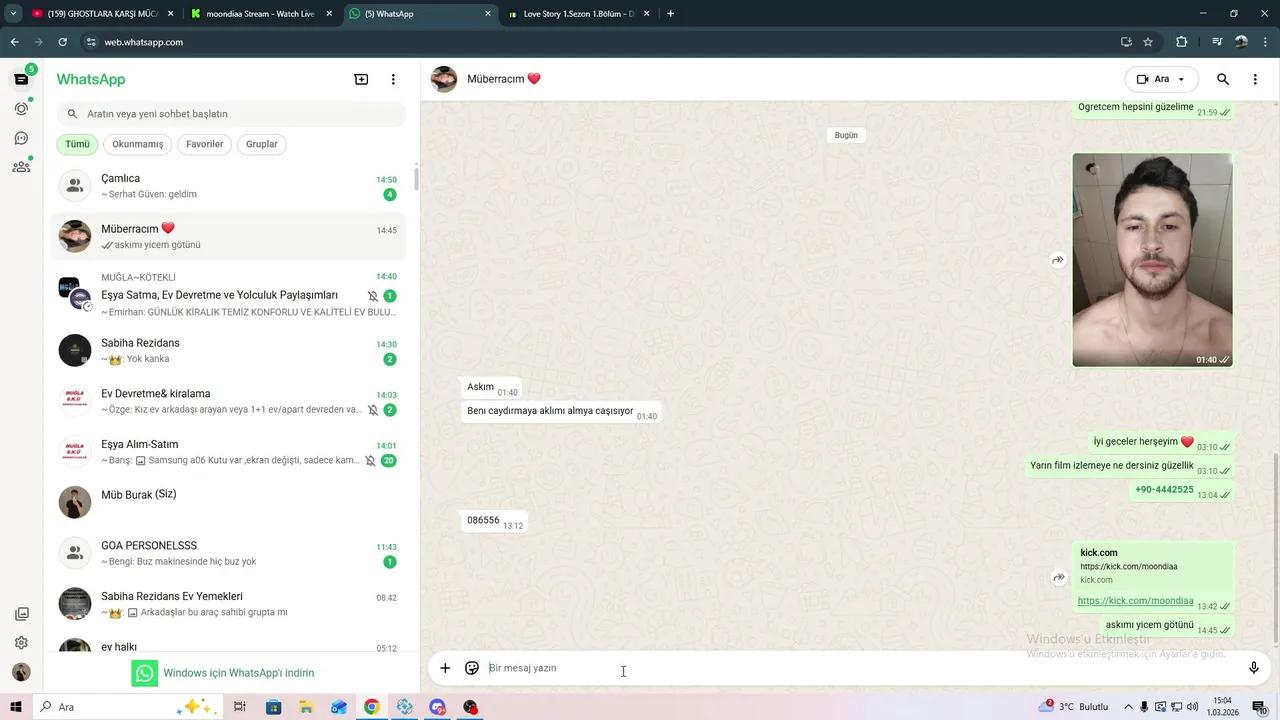This screenshot has height=720, width=1280.
Task: Click the conversation messages scrollbar
Action: point(1275,550)
